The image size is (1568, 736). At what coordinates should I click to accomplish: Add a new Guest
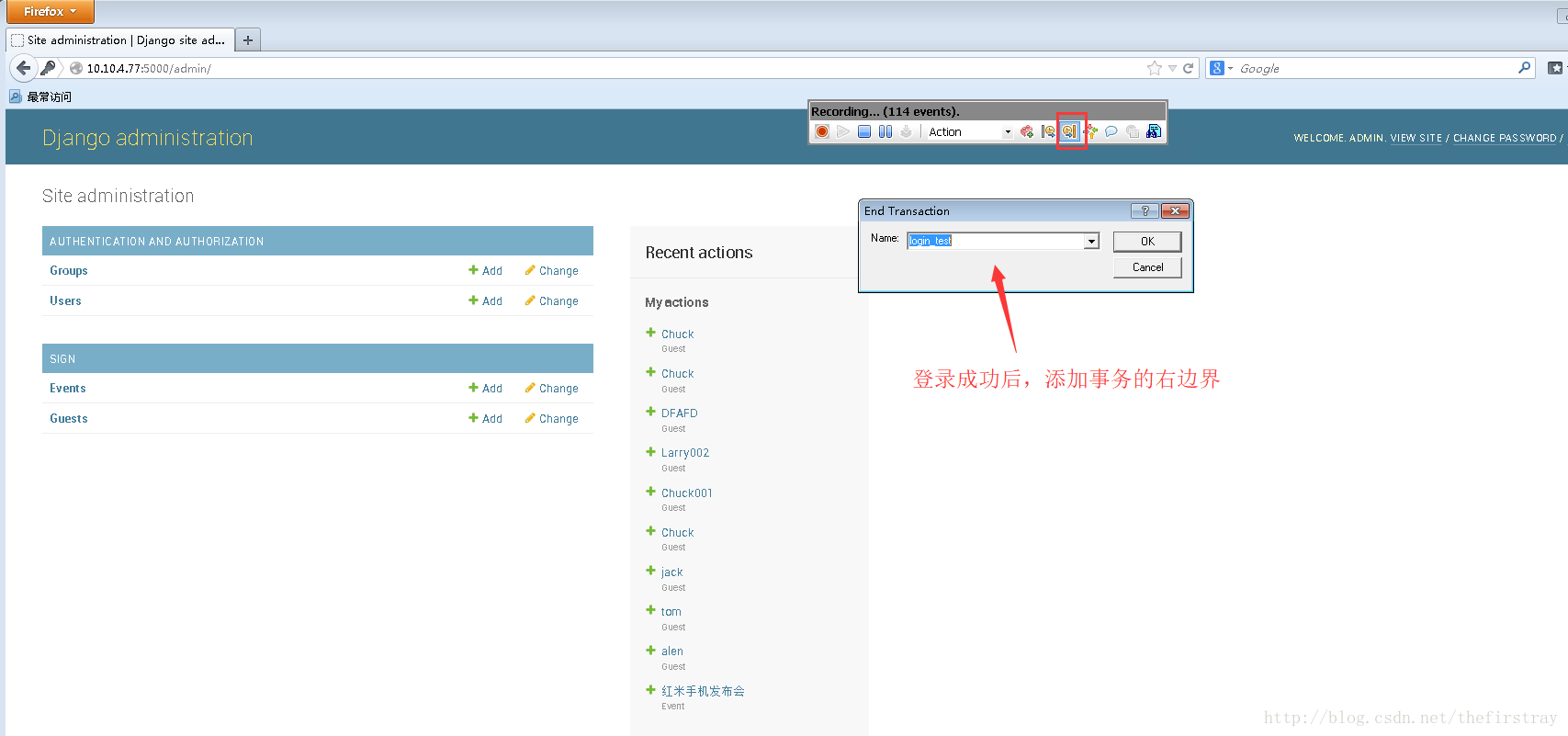[x=485, y=419]
